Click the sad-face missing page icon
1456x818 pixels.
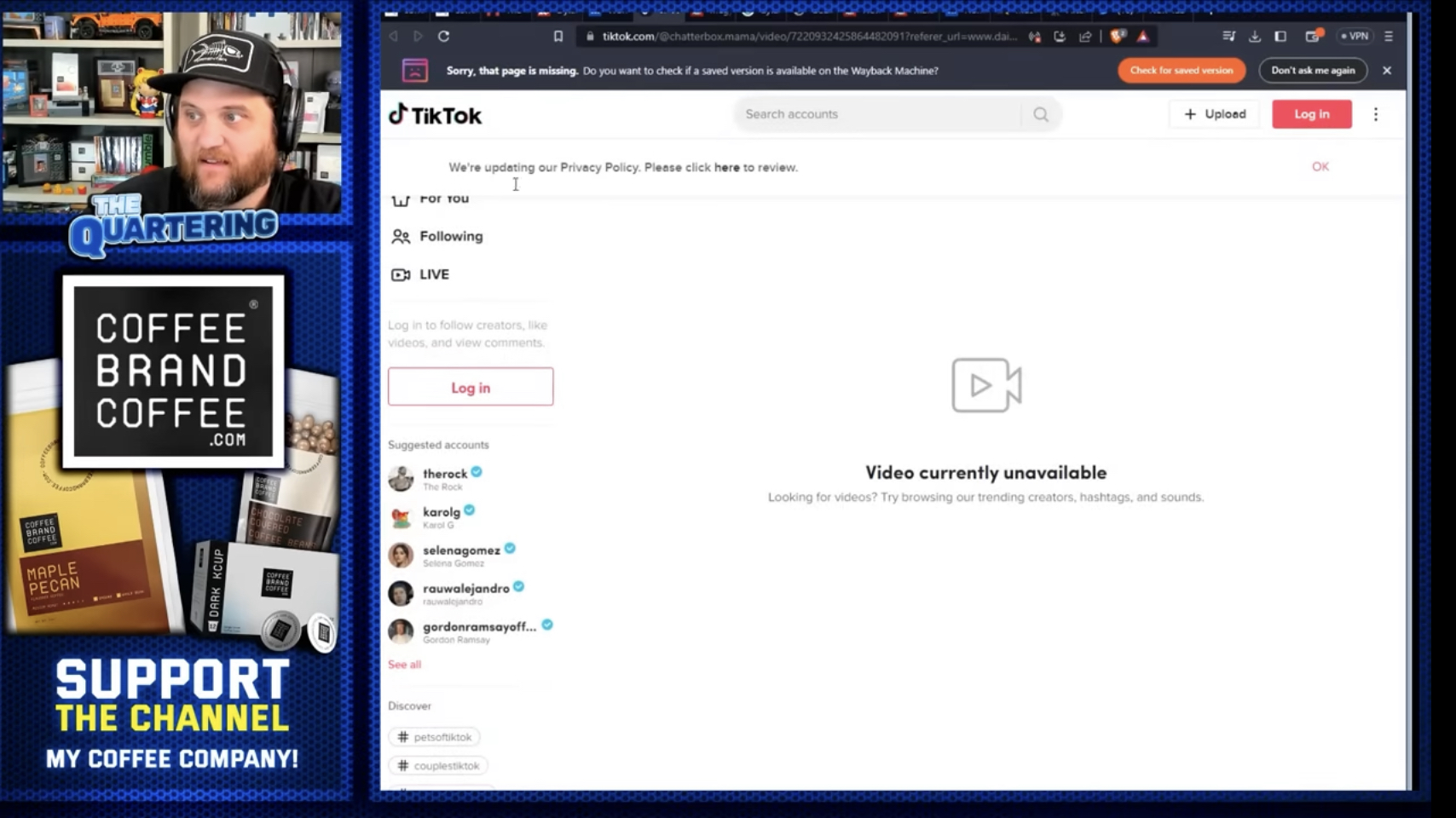click(415, 71)
